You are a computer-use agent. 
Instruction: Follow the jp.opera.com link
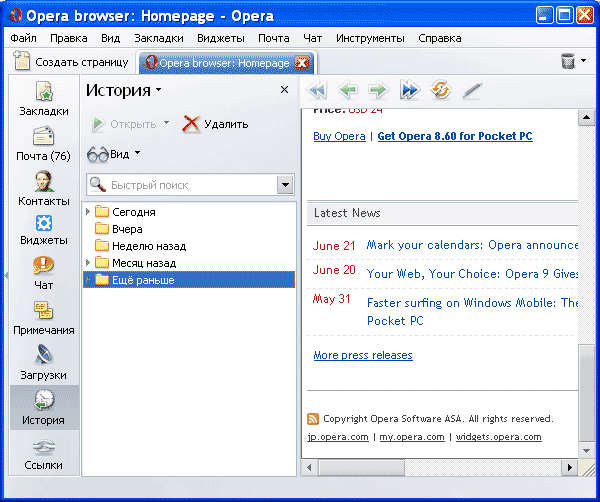click(x=338, y=437)
